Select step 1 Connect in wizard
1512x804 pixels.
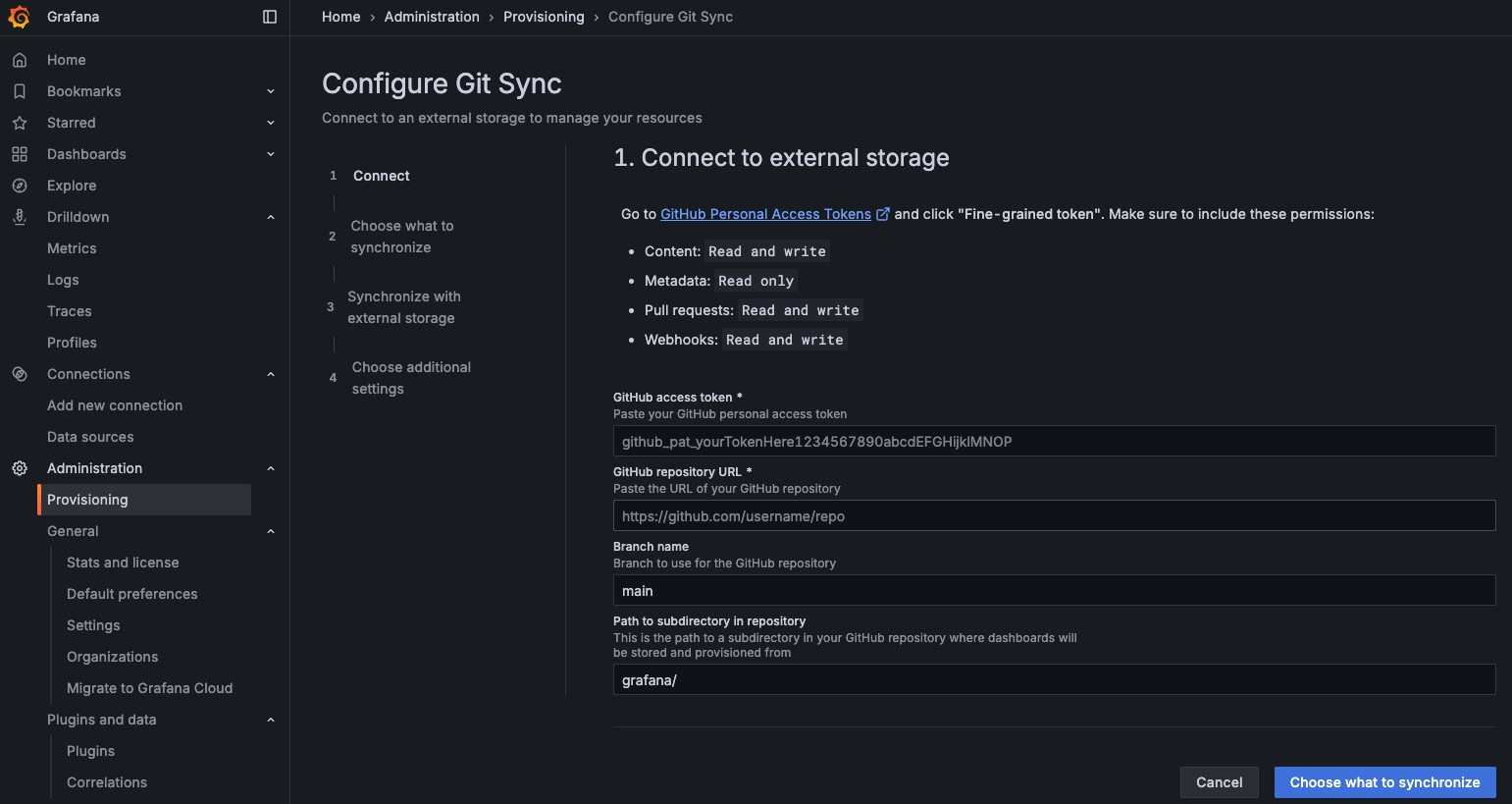coord(382,176)
